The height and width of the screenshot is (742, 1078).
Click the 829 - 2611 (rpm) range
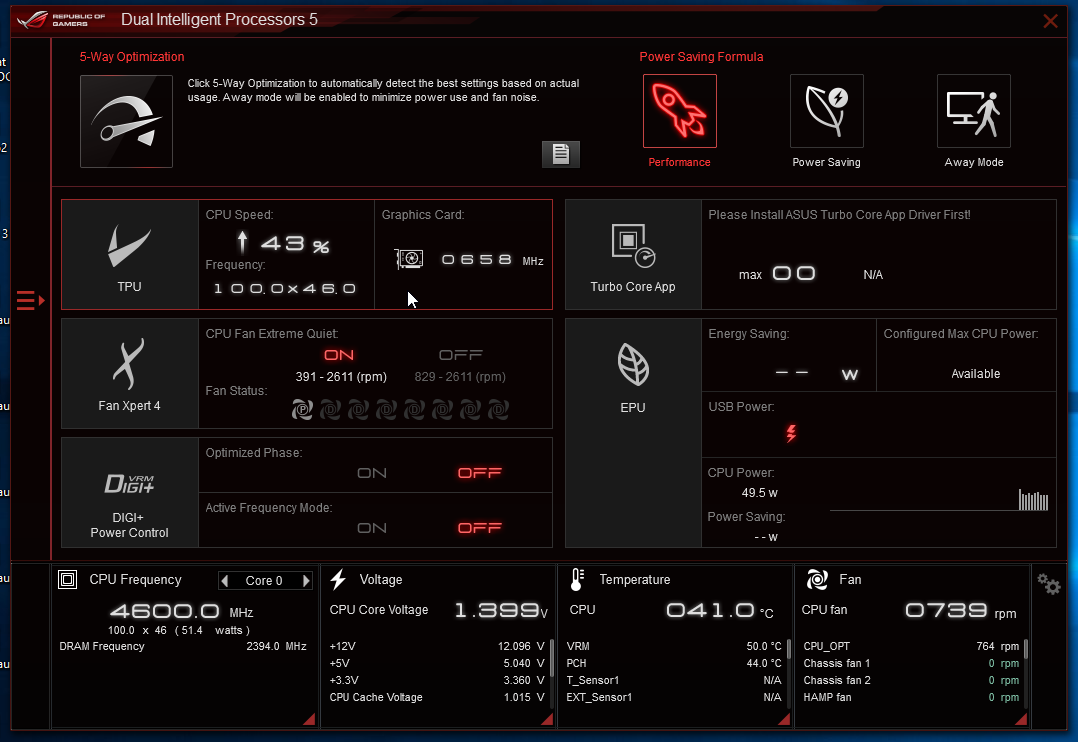[460, 377]
